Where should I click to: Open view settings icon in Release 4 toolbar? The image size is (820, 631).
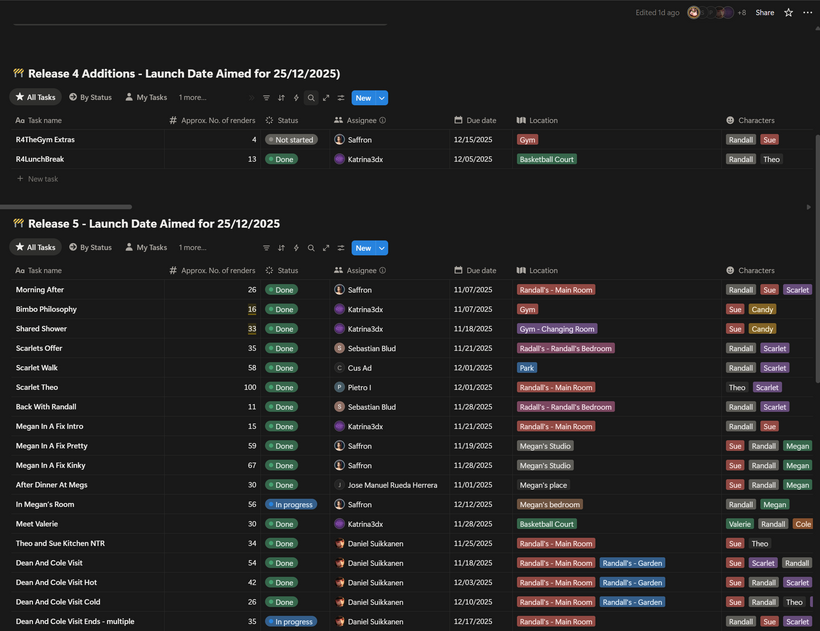coord(341,98)
